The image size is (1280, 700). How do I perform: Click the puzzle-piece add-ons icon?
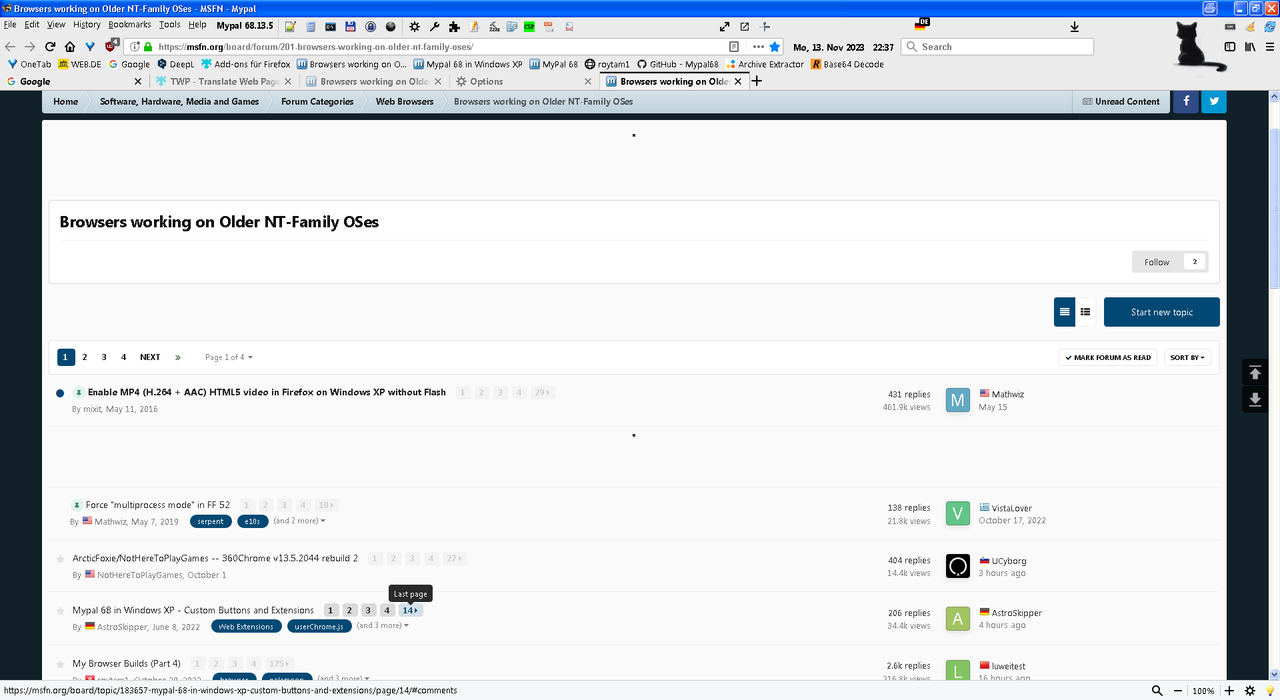[x=454, y=26]
